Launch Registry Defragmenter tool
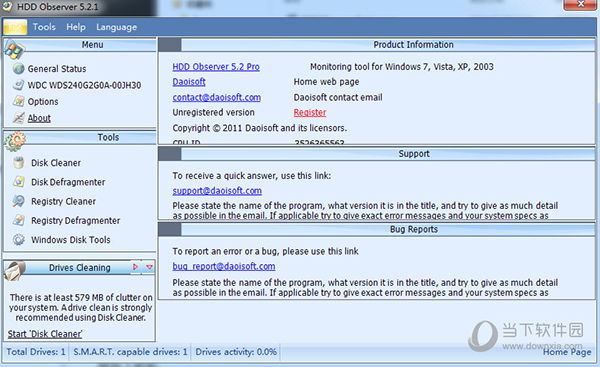This screenshot has width=600, height=367. coord(75,221)
